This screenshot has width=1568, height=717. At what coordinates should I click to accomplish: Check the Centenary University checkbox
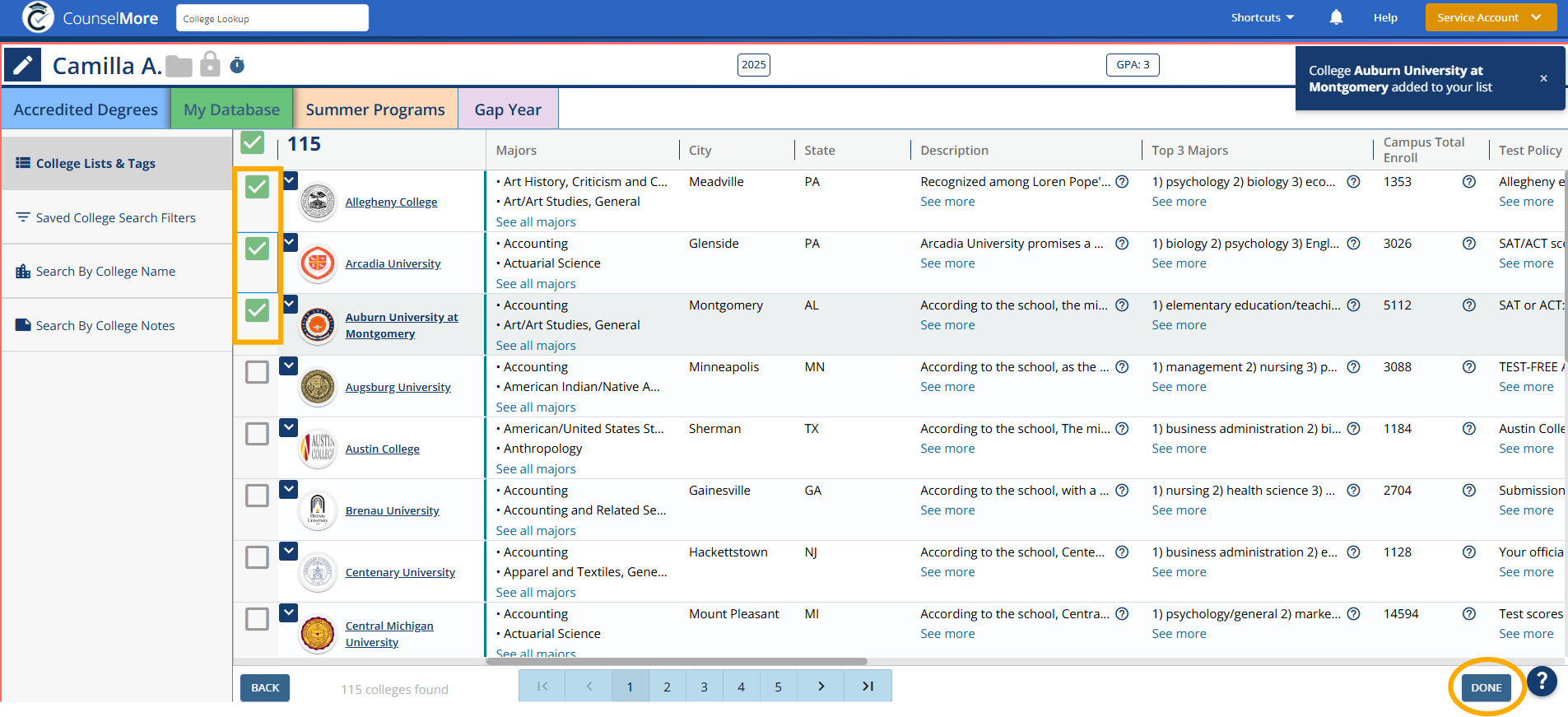point(257,557)
